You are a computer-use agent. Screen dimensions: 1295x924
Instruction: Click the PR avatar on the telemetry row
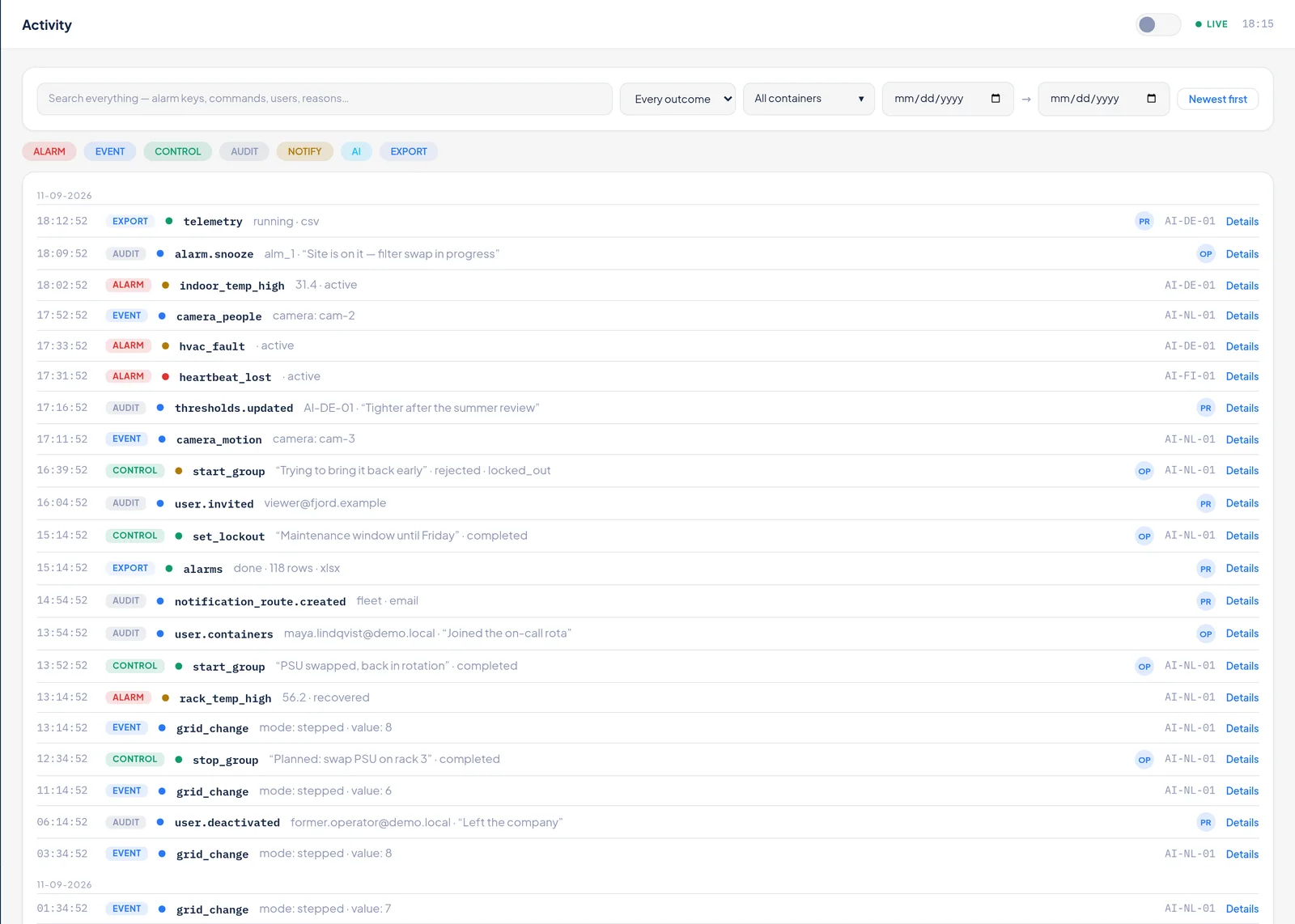coord(1144,222)
